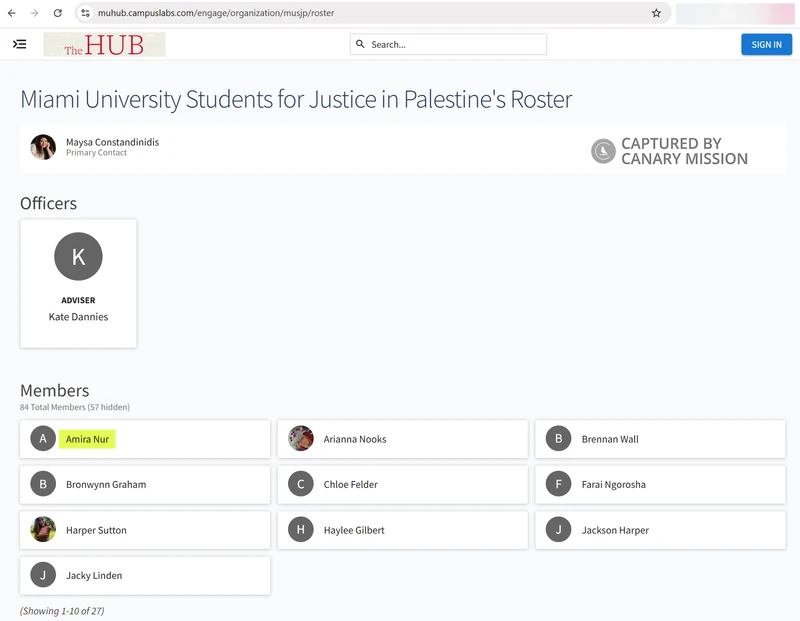Click Harper Sutton profile photo

(x=43, y=530)
